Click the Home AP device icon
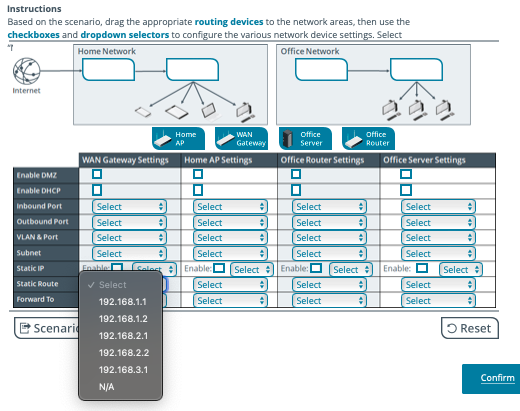This screenshot has height=411, width=520. pos(178,139)
